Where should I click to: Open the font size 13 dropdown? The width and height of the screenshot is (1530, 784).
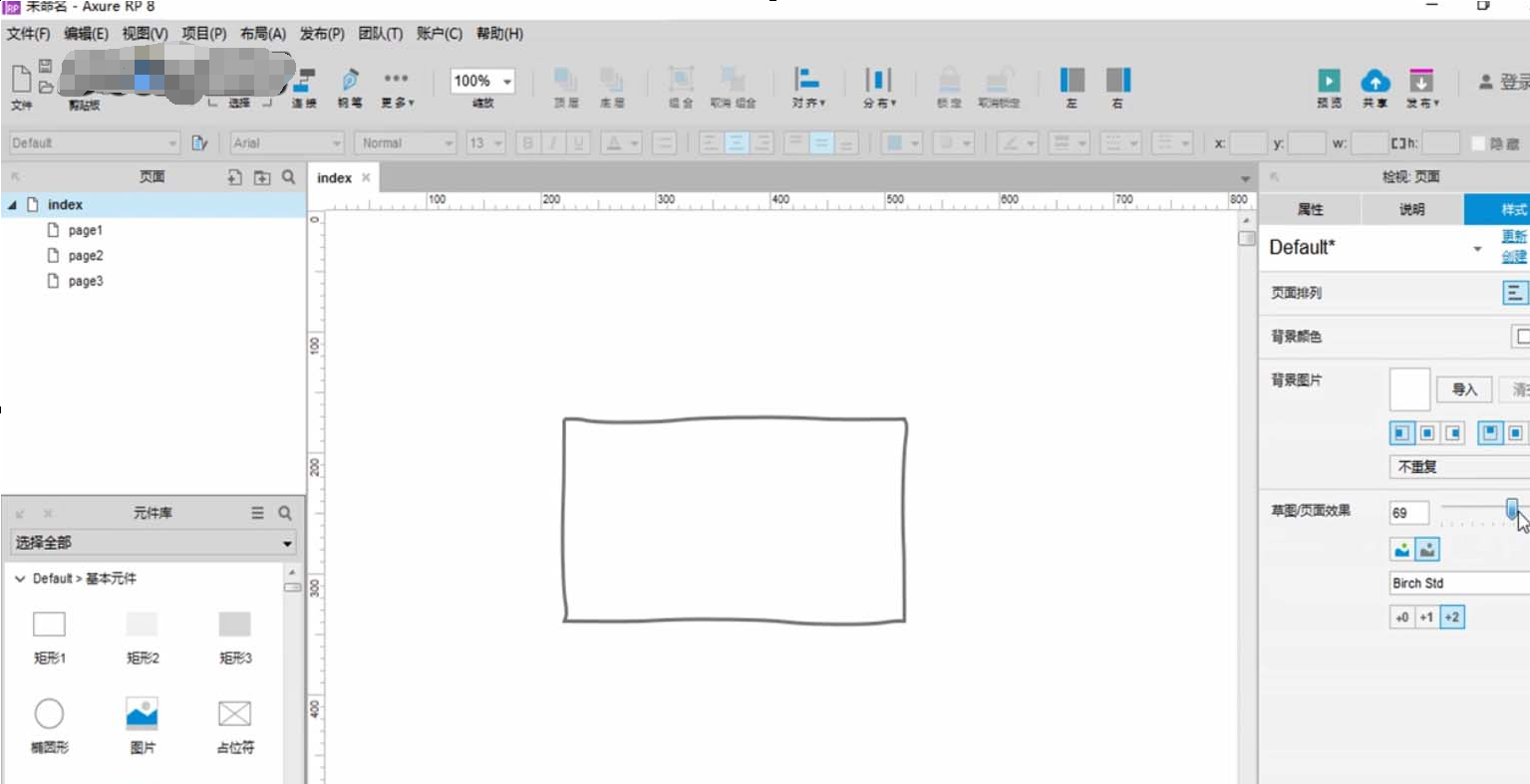pyautogui.click(x=486, y=143)
